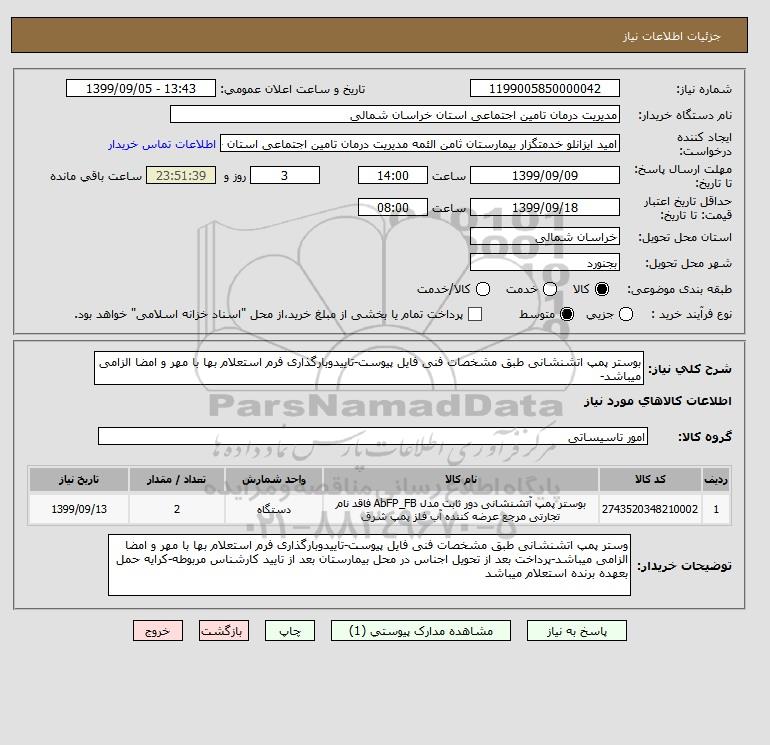Click the کد کالا column header
The width and height of the screenshot is (770, 745).
(650, 479)
